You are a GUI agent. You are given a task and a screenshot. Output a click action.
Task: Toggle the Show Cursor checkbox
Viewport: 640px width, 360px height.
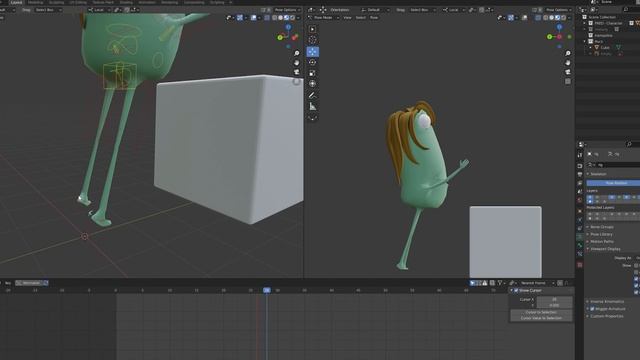(x=516, y=291)
